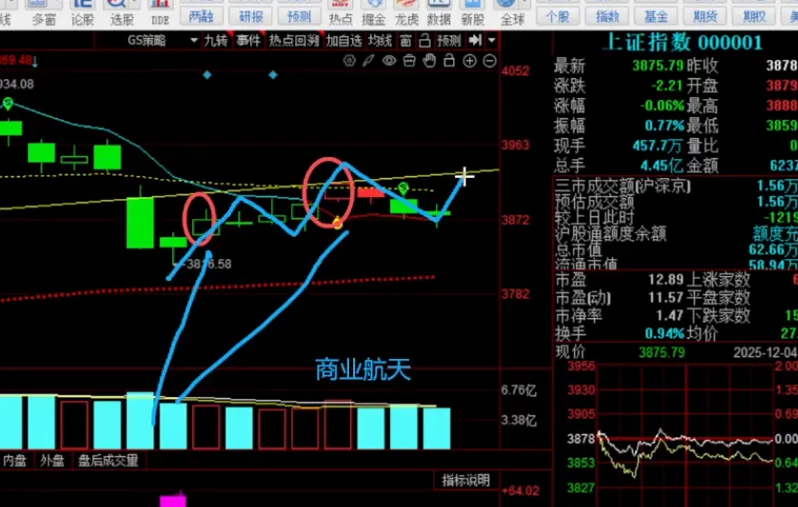Open the 两融 margin trading tab
The width and height of the screenshot is (798, 507).
coord(201,16)
